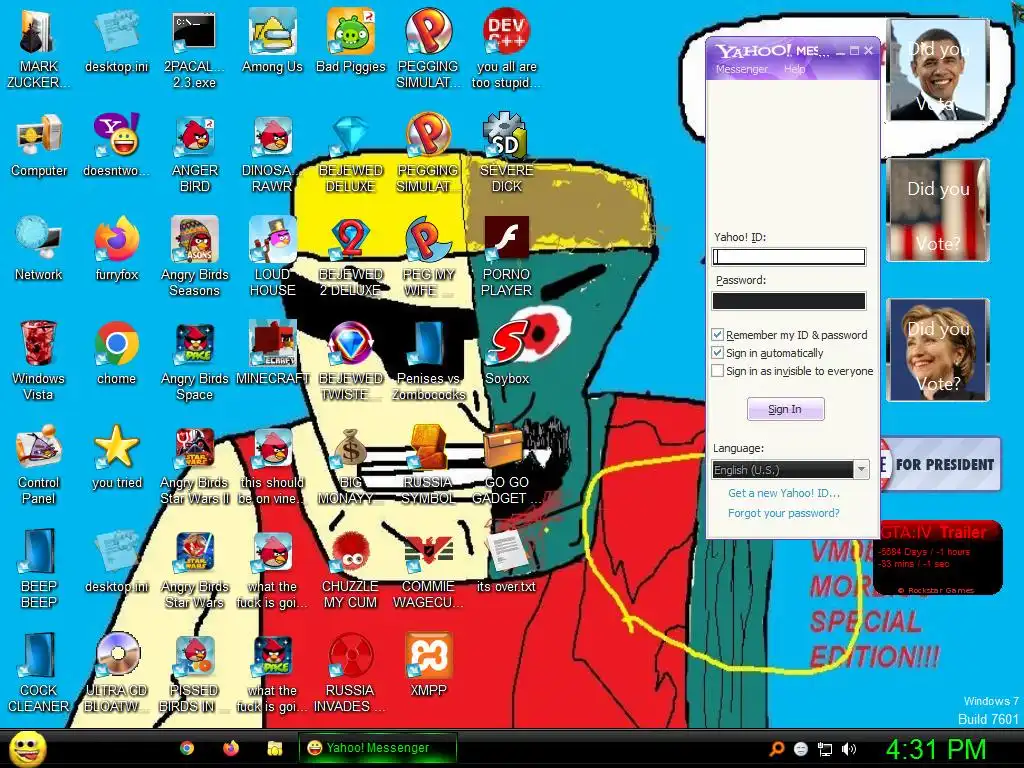
Task: Click the network tray icon
Action: click(x=825, y=749)
